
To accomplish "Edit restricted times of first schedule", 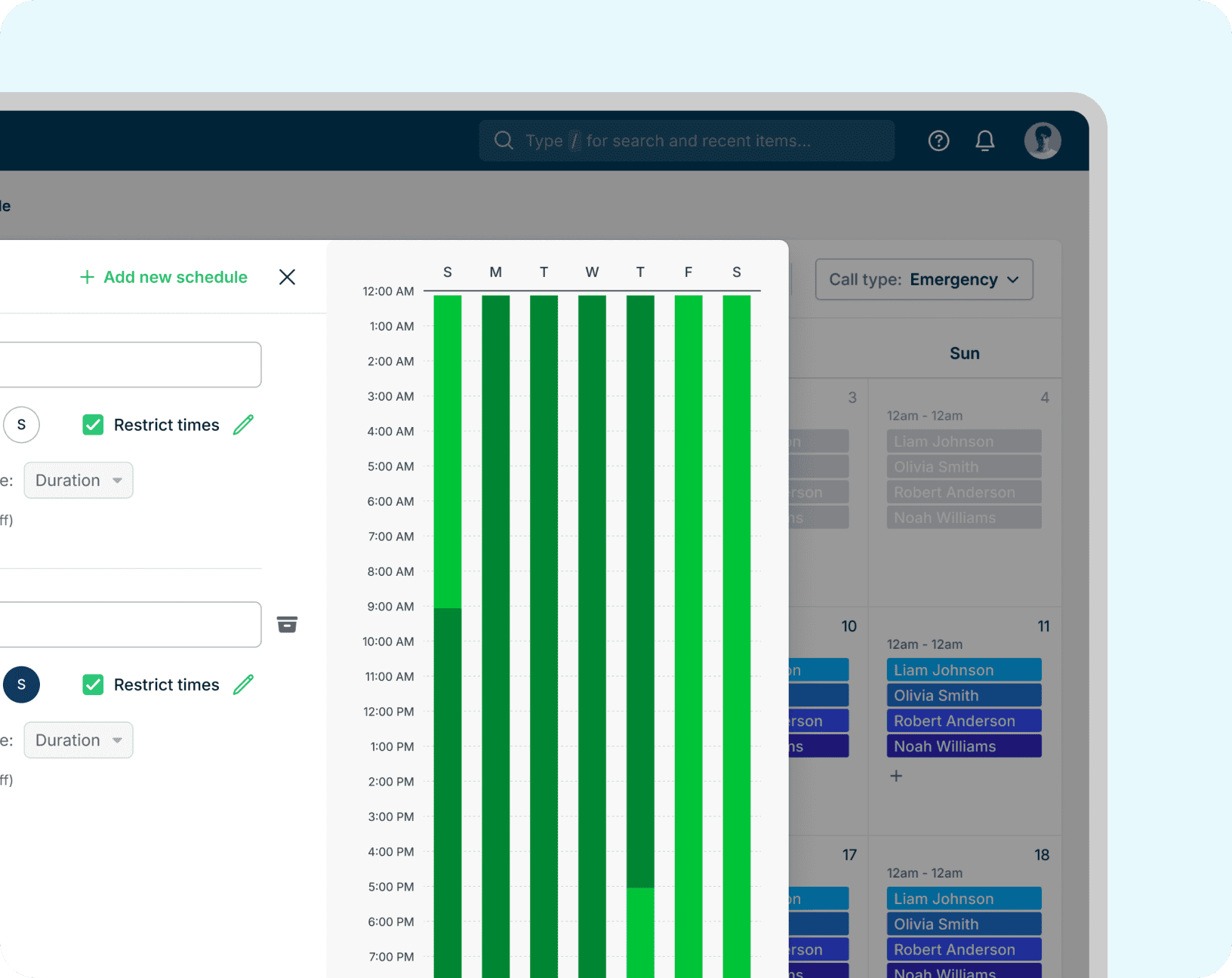I will tap(243, 425).
